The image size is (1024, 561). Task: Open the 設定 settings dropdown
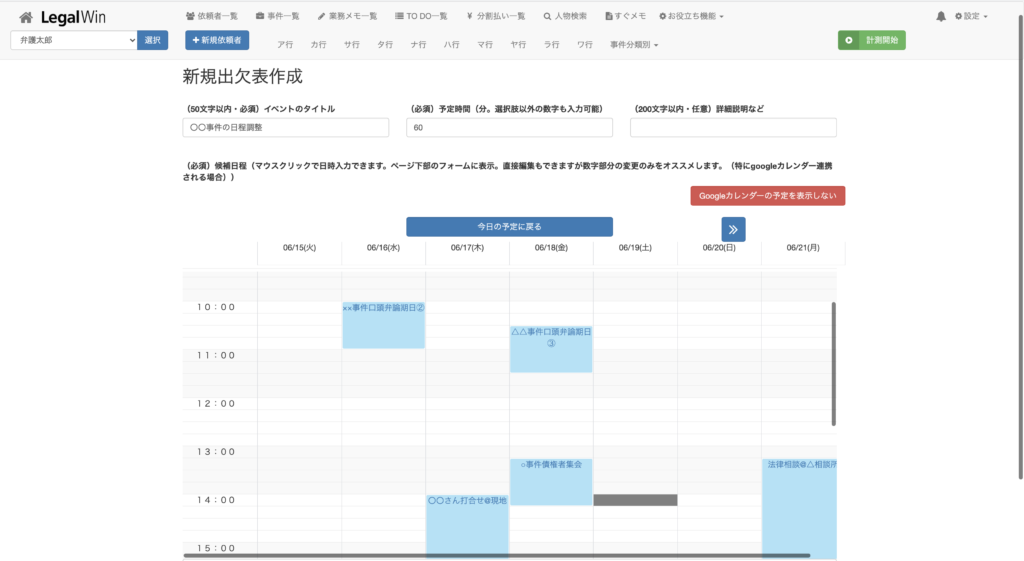[971, 17]
